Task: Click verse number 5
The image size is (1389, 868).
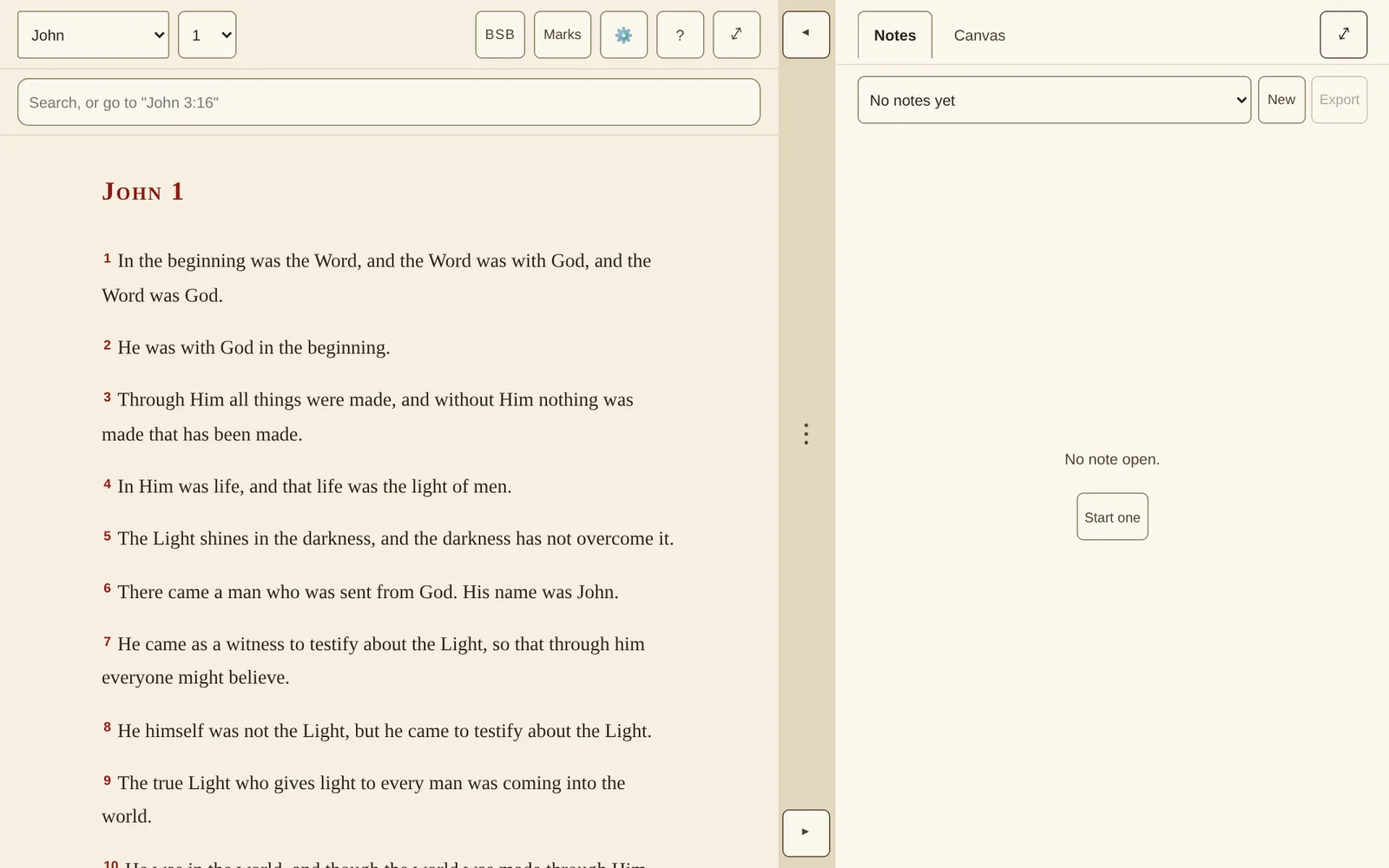Action: pyautogui.click(x=108, y=536)
